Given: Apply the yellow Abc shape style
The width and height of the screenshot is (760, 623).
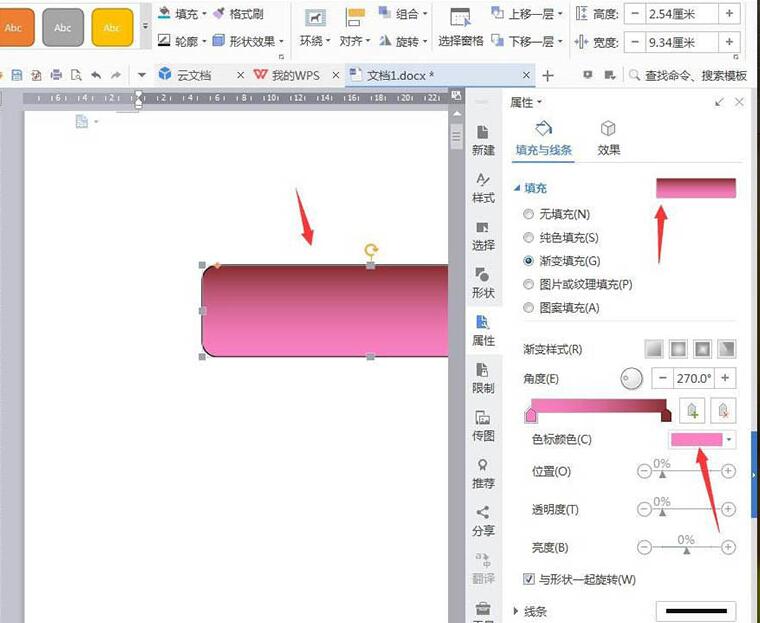Looking at the screenshot, I should pos(112,28).
